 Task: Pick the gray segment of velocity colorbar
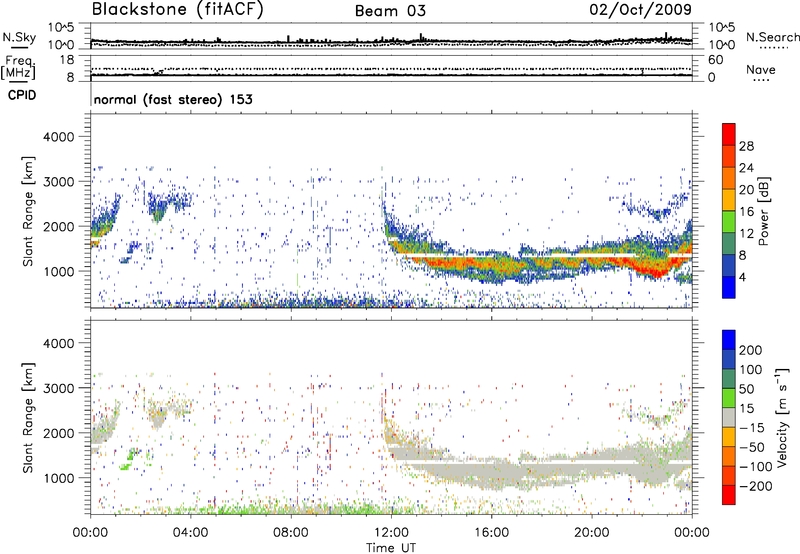coord(729,417)
